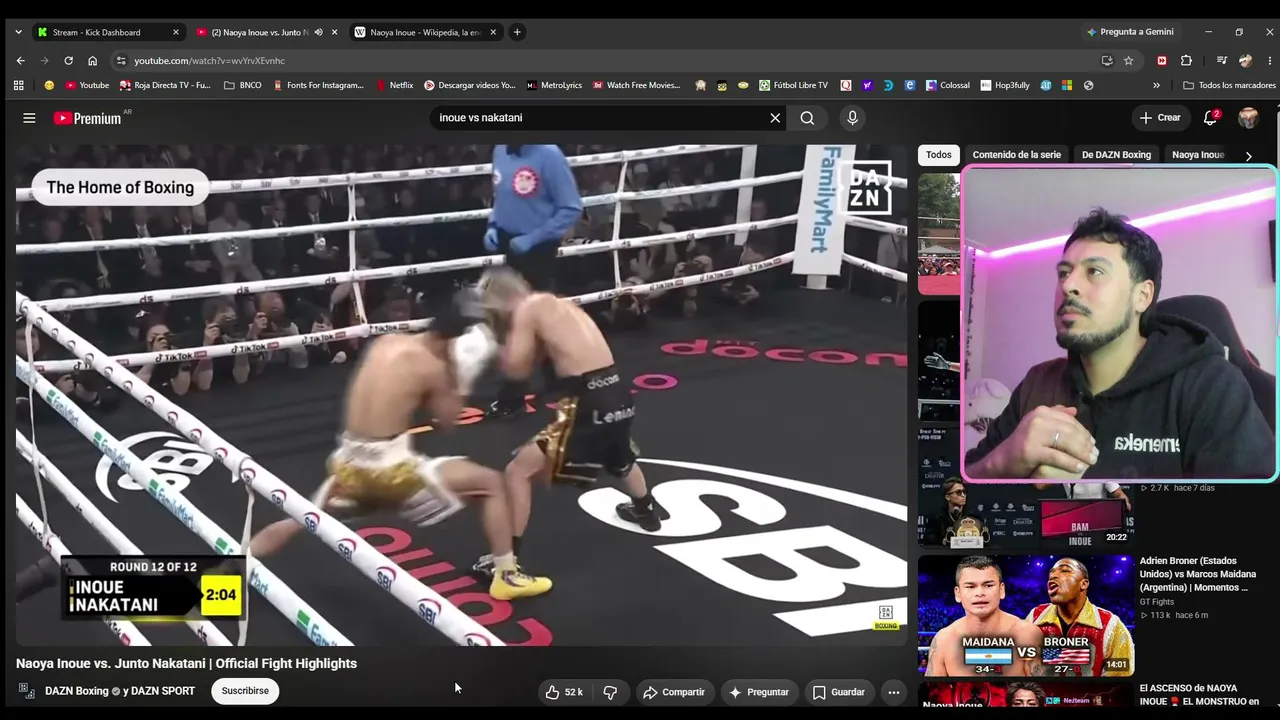The height and width of the screenshot is (720, 1280).
Task: Click the video player to pause
Action: click(461, 395)
